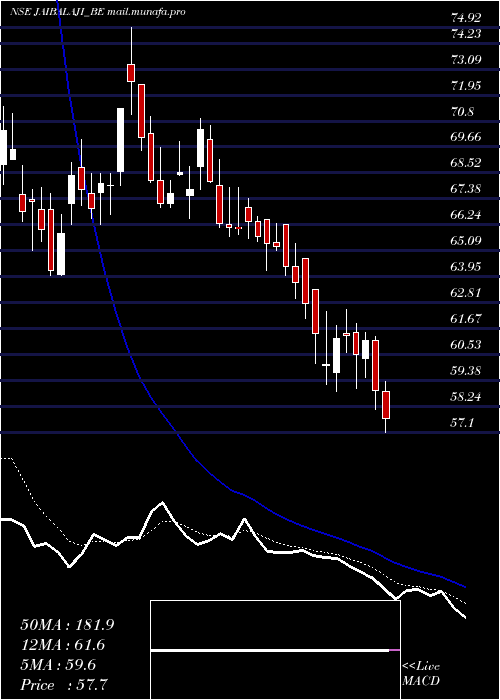Click the 'NSE JAIBALAJI_BE mail.munafa.pro' title text
The height and width of the screenshot is (700, 500).
pos(97,12)
